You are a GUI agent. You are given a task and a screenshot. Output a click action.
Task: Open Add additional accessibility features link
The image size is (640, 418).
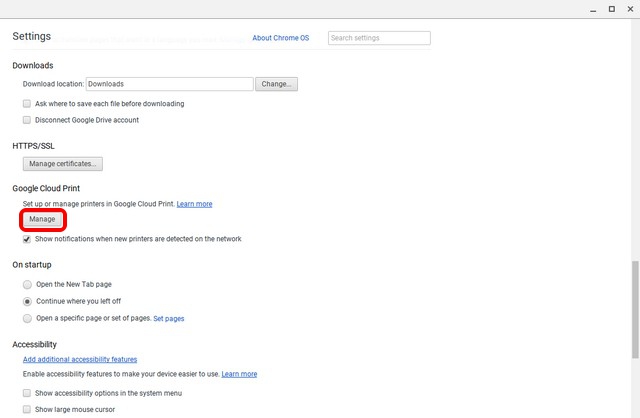click(80, 360)
